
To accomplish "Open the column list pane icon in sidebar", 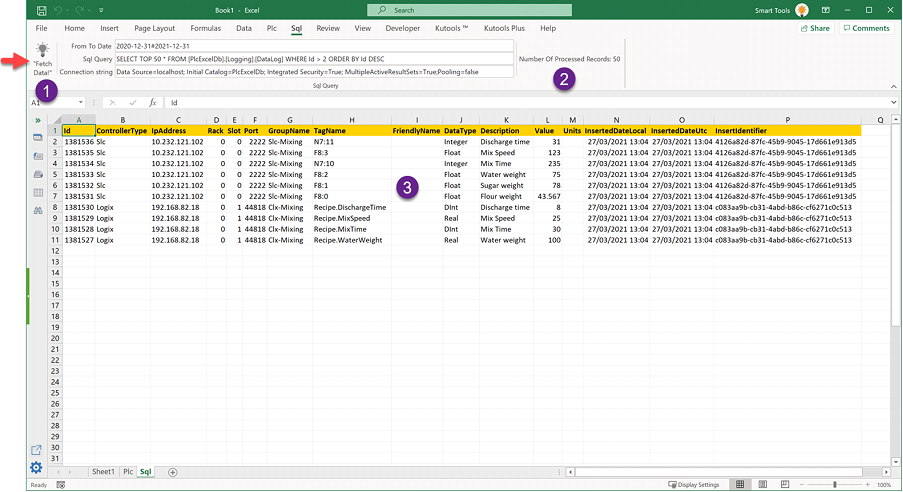I will click(x=38, y=192).
